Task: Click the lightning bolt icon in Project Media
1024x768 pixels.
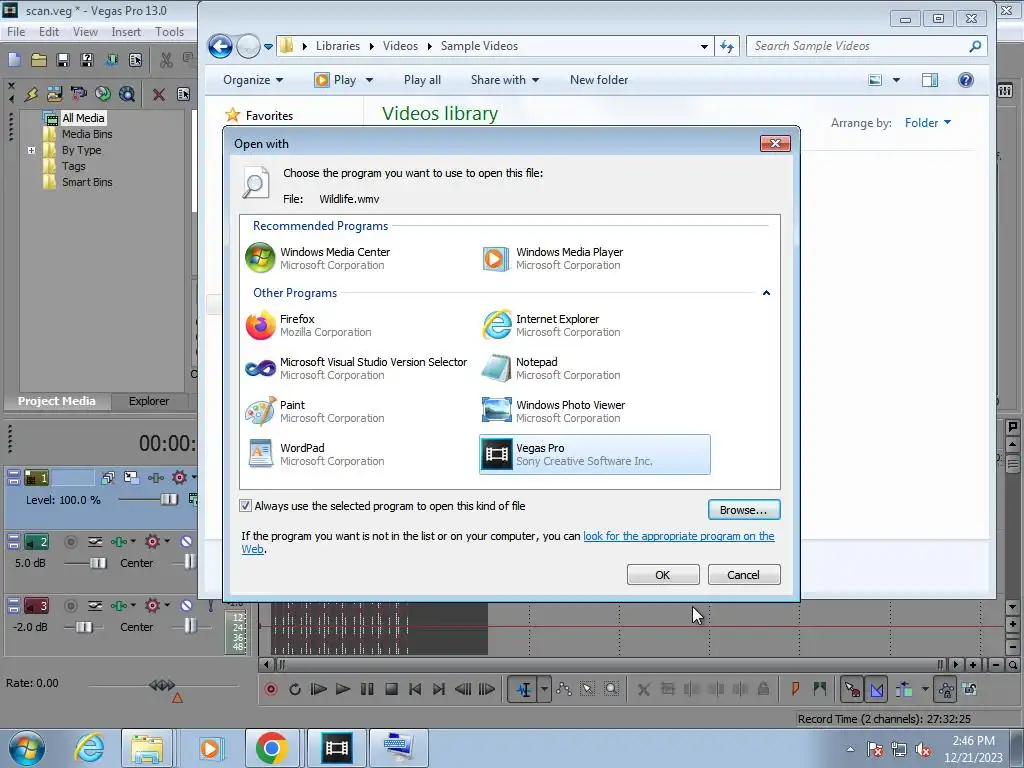Action: (31, 94)
